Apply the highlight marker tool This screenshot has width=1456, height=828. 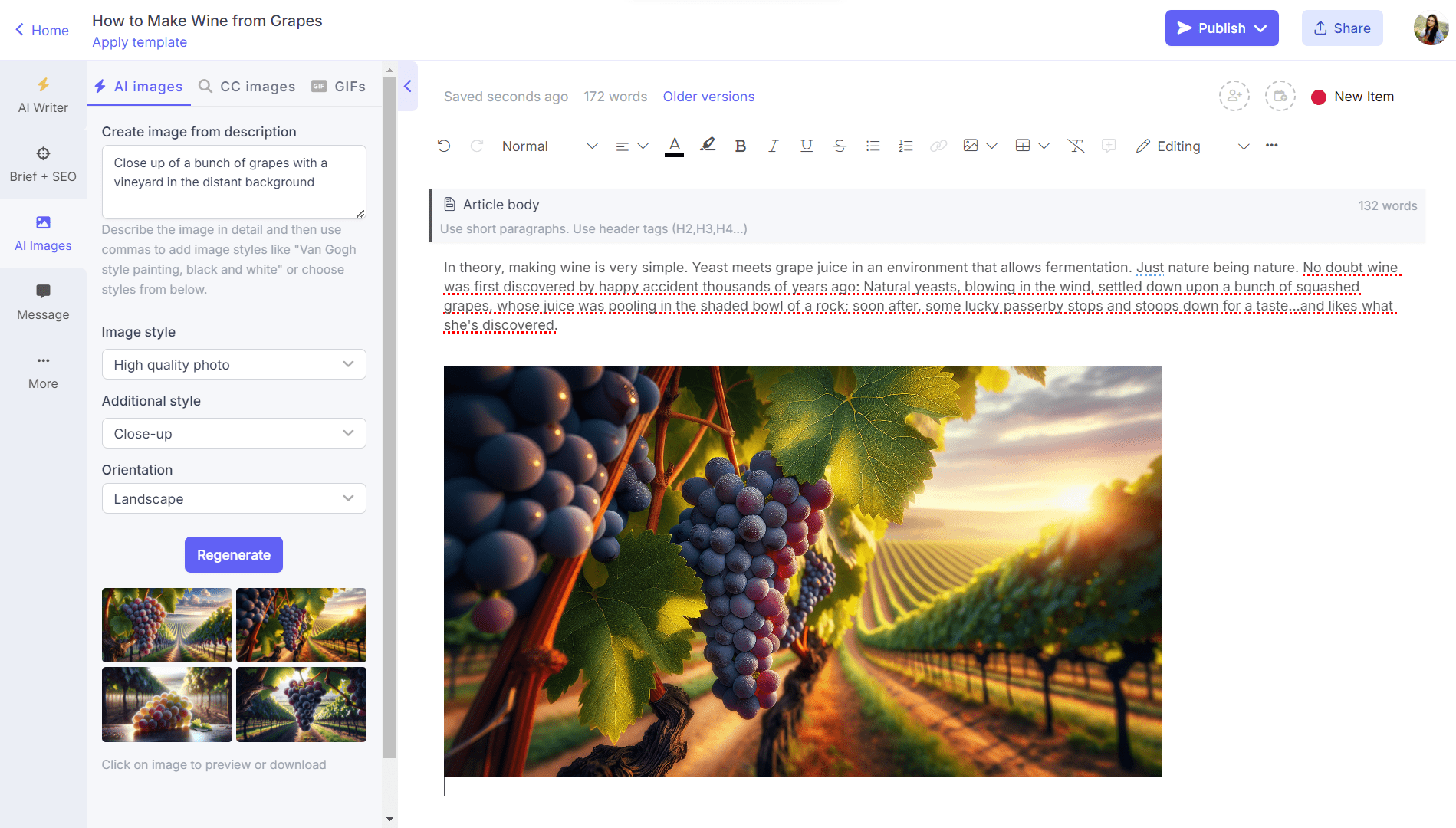tap(708, 145)
